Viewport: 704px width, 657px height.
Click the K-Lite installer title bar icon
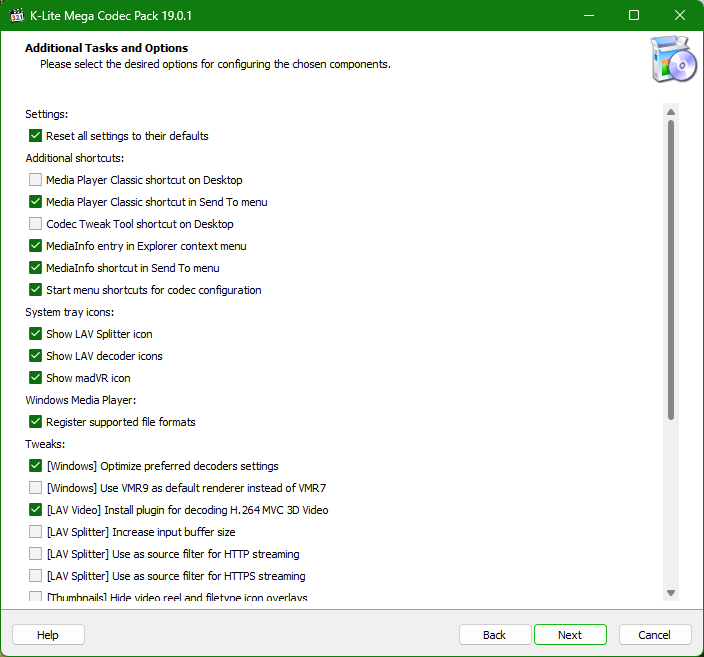(x=17, y=15)
